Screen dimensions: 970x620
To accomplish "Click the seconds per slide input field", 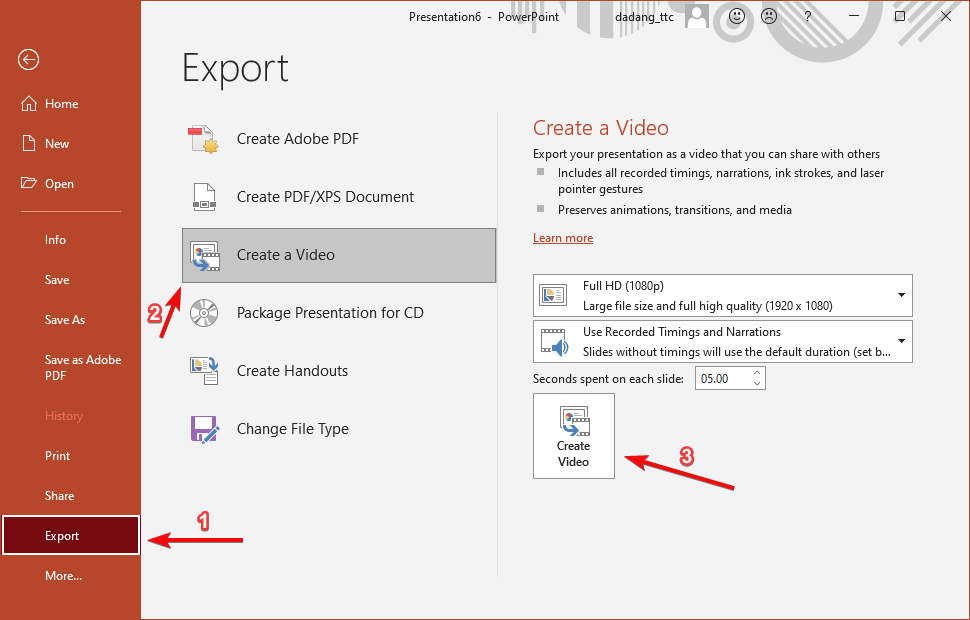I will (x=720, y=378).
